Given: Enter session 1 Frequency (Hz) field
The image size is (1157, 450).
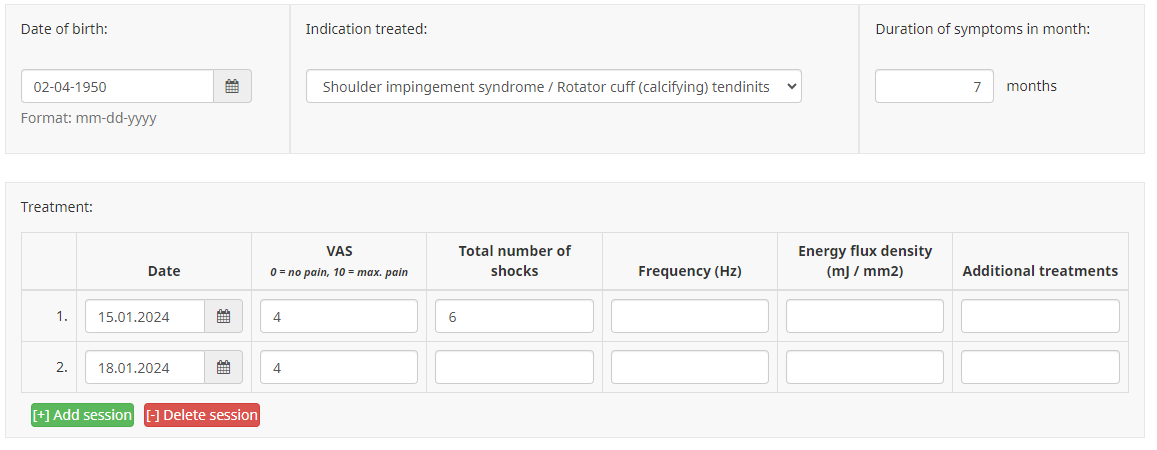Looking at the screenshot, I should pos(690,317).
